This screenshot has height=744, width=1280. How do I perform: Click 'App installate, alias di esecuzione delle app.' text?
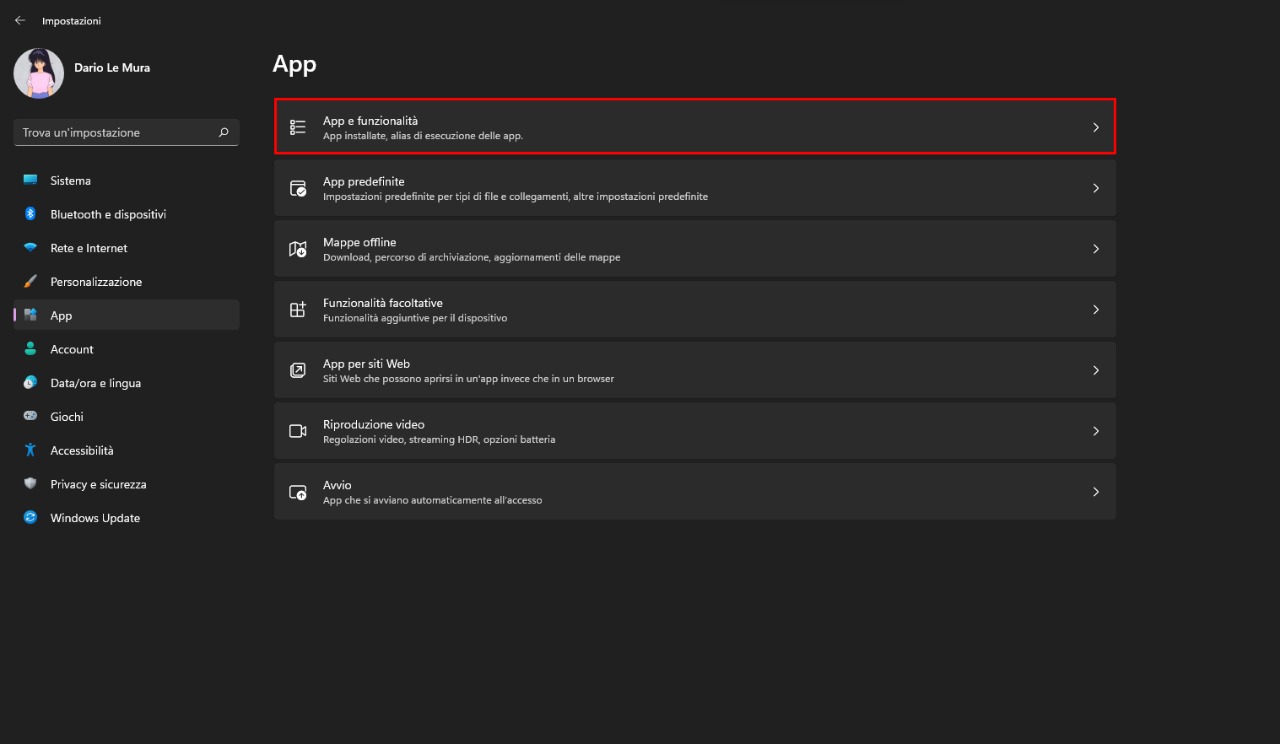(x=423, y=136)
